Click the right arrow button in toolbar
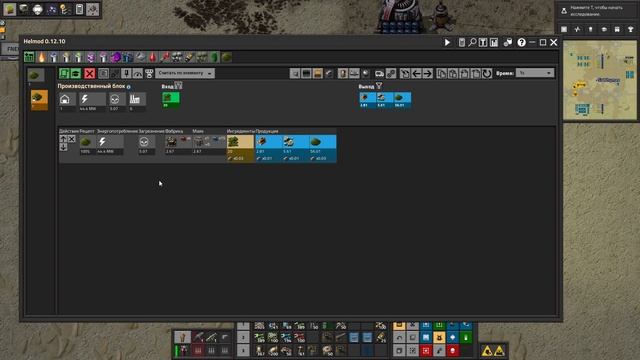 427,73
